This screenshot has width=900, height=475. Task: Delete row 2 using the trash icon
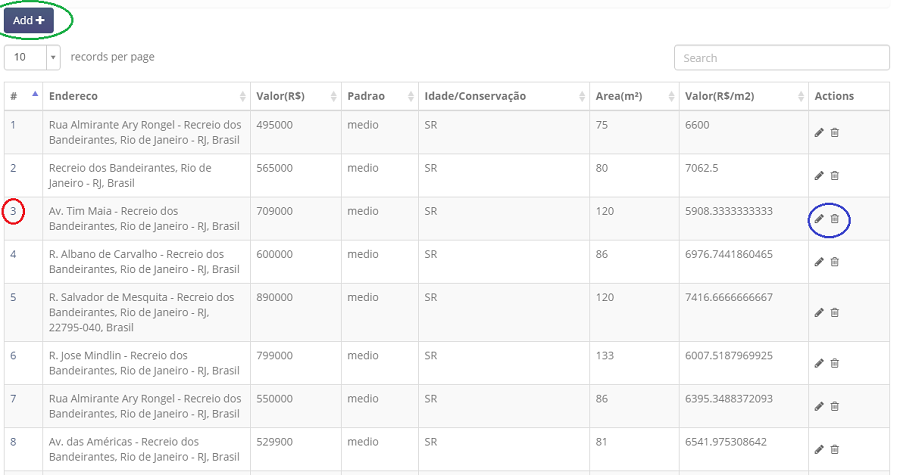point(835,176)
